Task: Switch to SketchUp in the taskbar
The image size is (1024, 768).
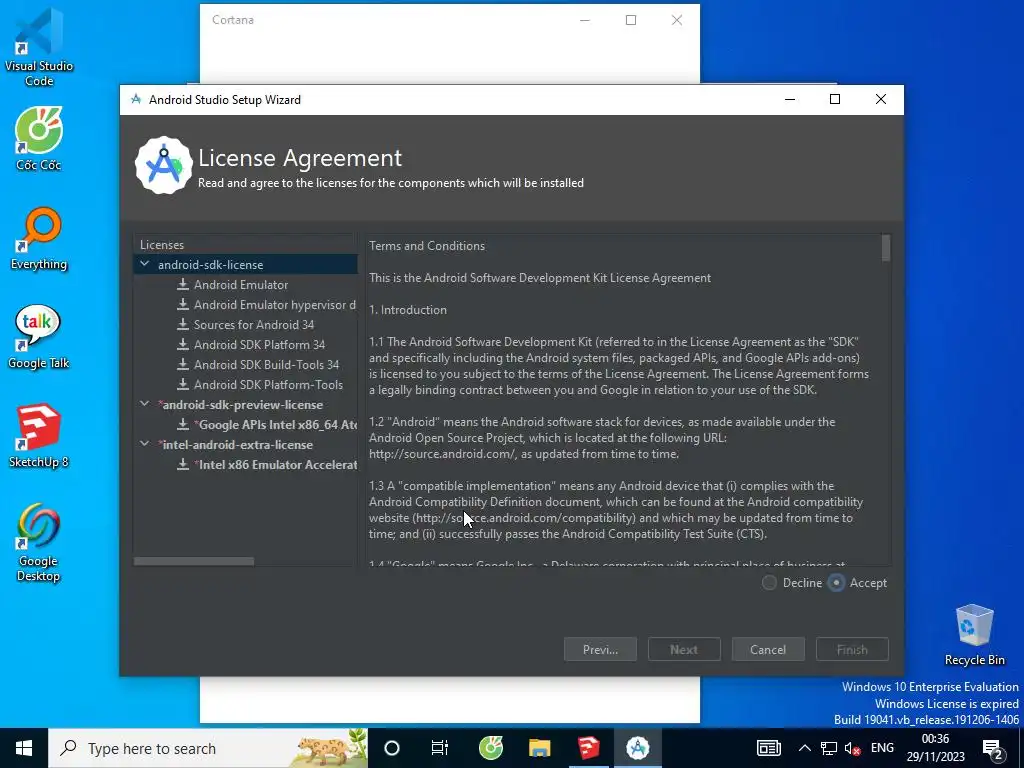Action: (588, 748)
